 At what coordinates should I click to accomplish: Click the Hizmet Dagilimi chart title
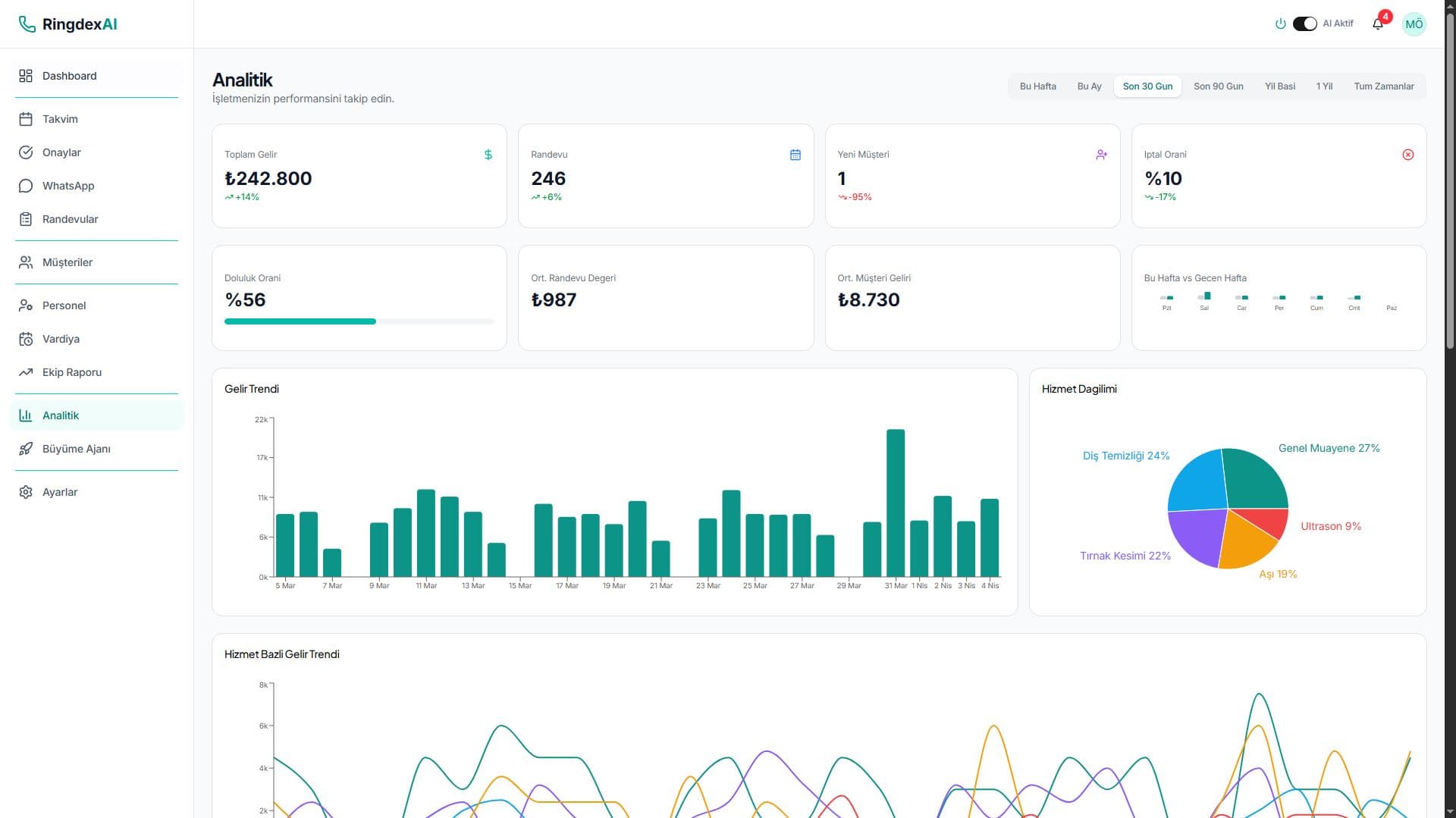click(x=1079, y=389)
